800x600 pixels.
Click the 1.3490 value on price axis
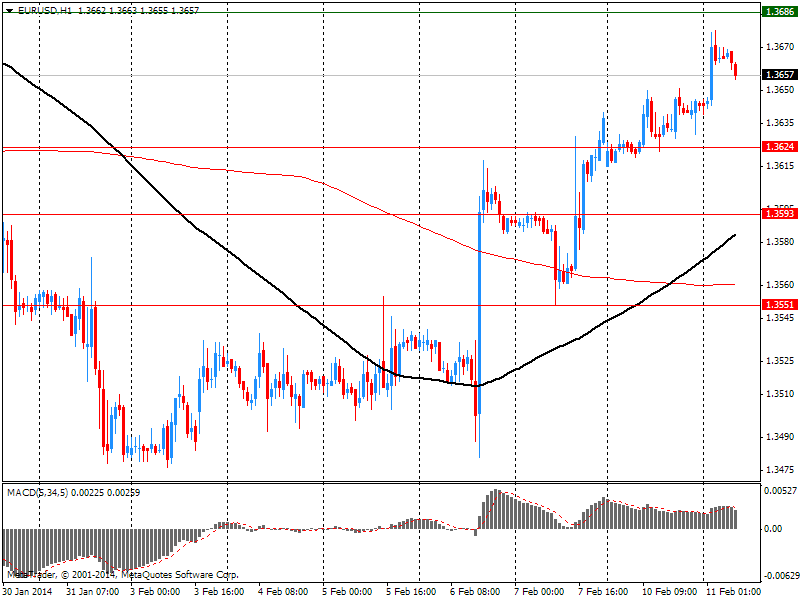[x=780, y=437]
